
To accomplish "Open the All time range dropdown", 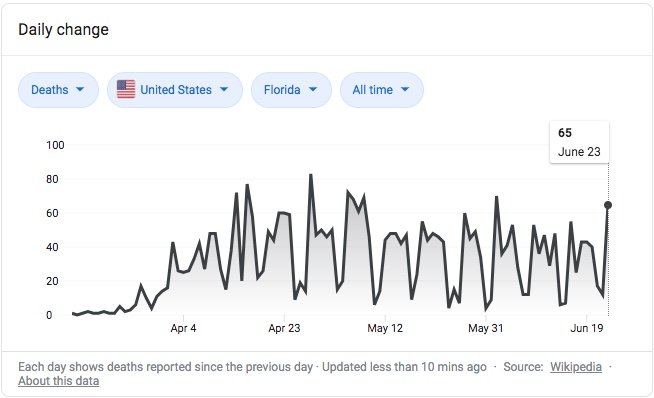I will (382, 90).
